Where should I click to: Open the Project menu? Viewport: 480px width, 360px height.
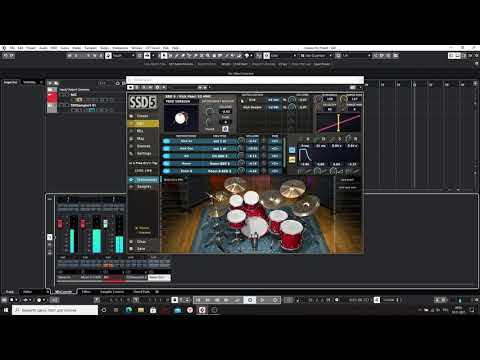pos(31,48)
